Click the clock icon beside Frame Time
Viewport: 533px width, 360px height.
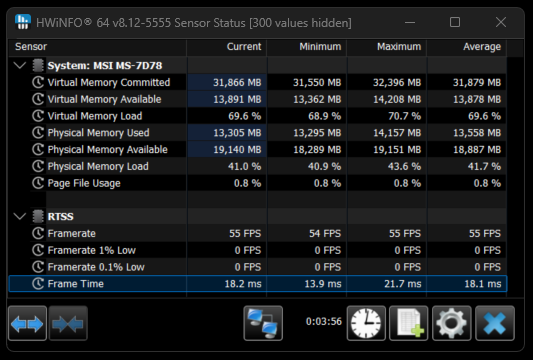38,284
